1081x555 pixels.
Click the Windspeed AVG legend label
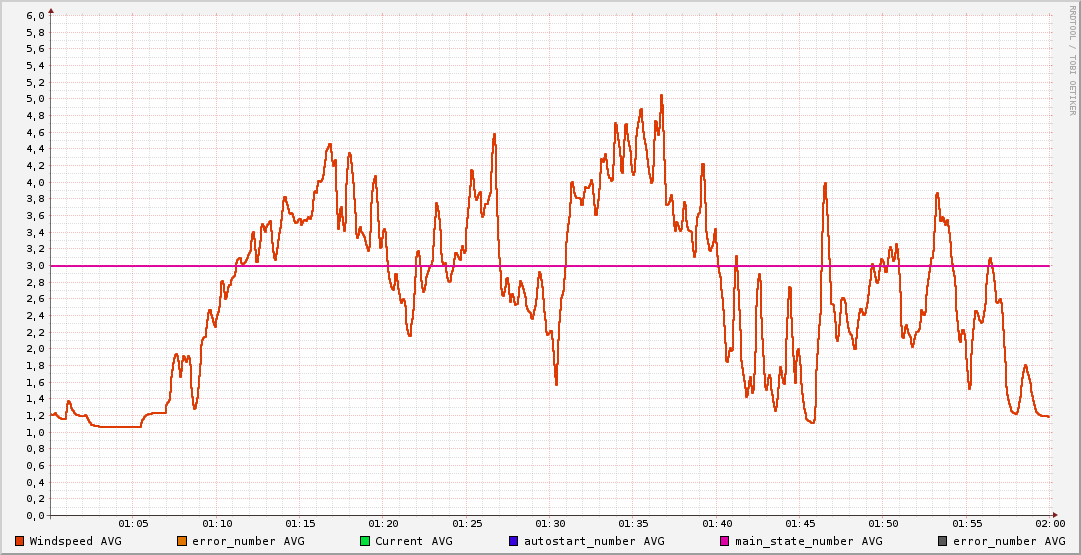coord(75,541)
